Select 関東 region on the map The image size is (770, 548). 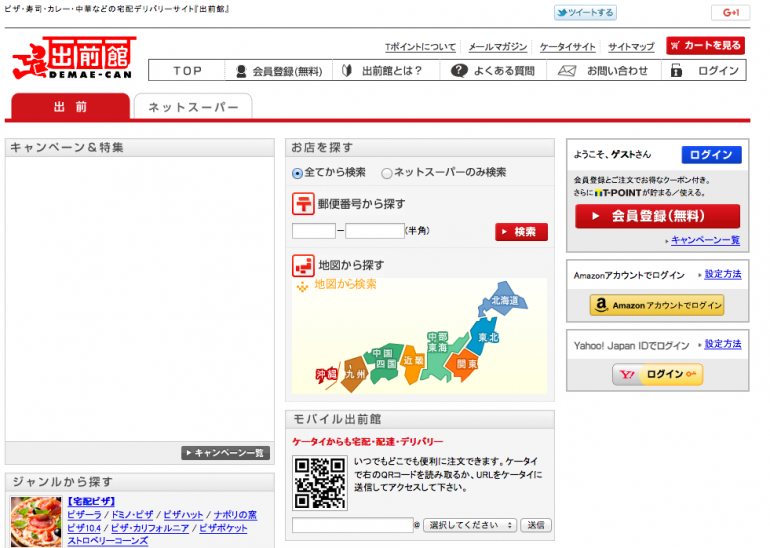pyautogui.click(x=465, y=364)
